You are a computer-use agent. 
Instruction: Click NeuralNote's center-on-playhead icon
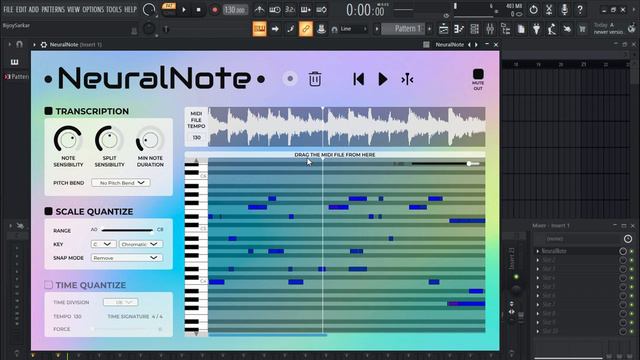407,79
